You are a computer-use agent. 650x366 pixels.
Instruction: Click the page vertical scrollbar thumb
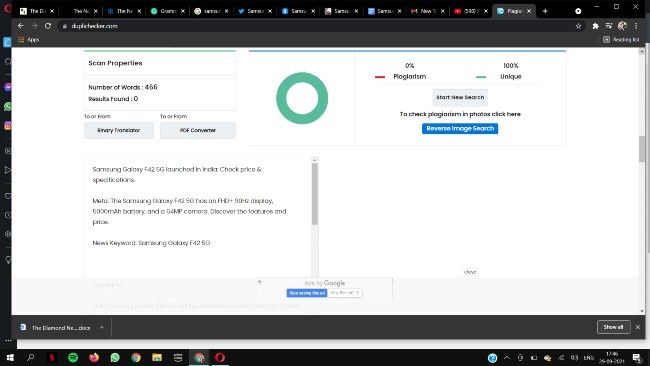(642, 149)
